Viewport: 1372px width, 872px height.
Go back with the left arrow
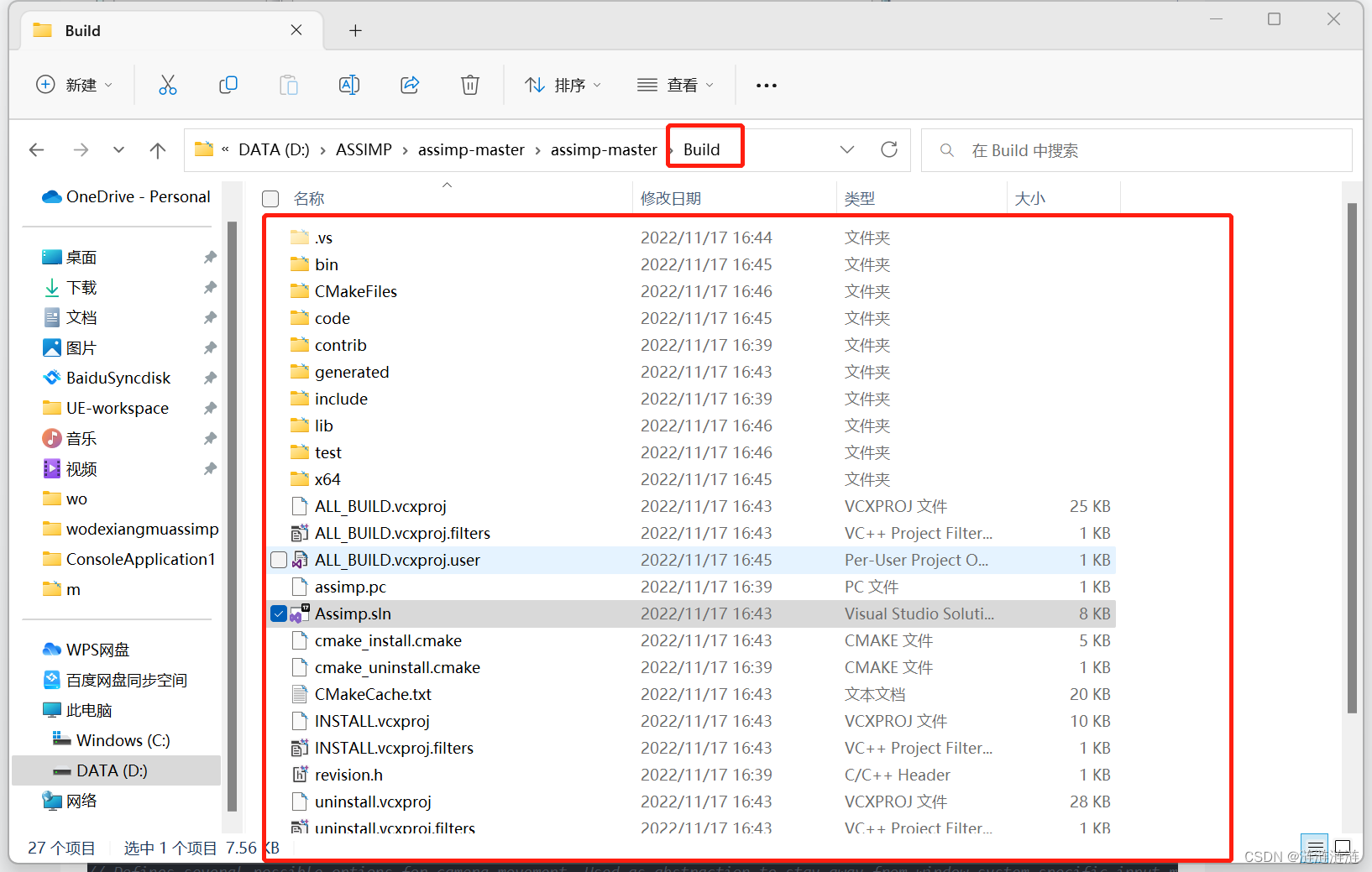click(36, 150)
